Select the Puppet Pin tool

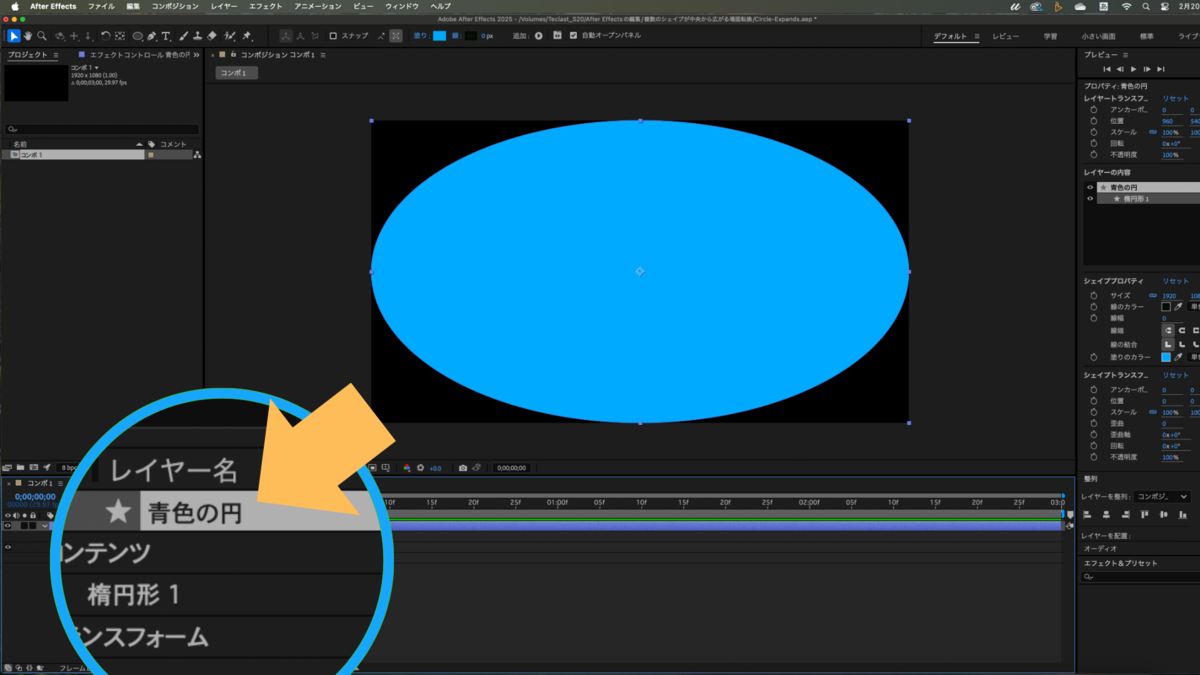click(x=246, y=36)
